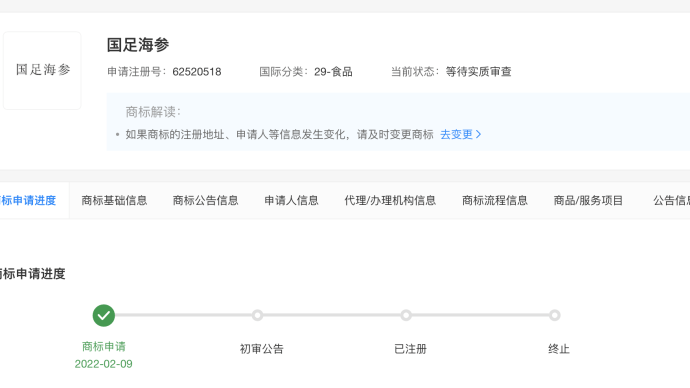The height and width of the screenshot is (388, 690).
Task: Follow the 去变更 link
Action: point(456,135)
